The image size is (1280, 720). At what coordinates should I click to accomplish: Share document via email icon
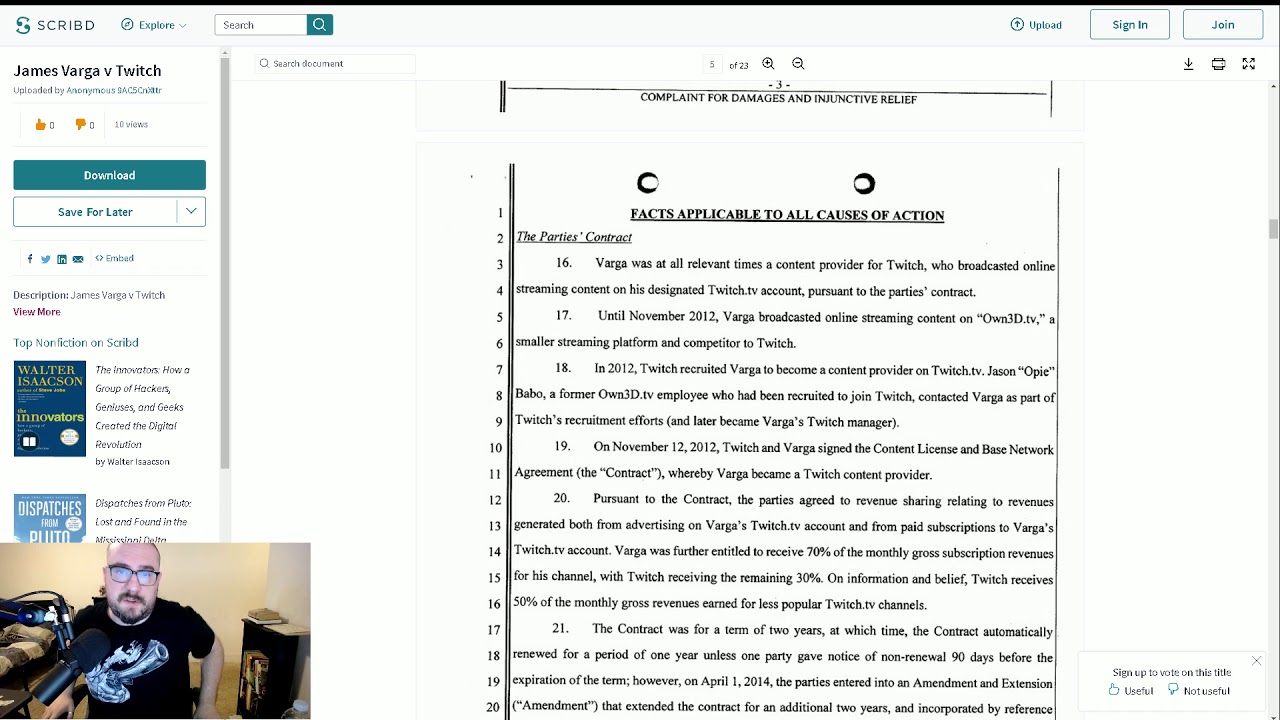[x=78, y=259]
